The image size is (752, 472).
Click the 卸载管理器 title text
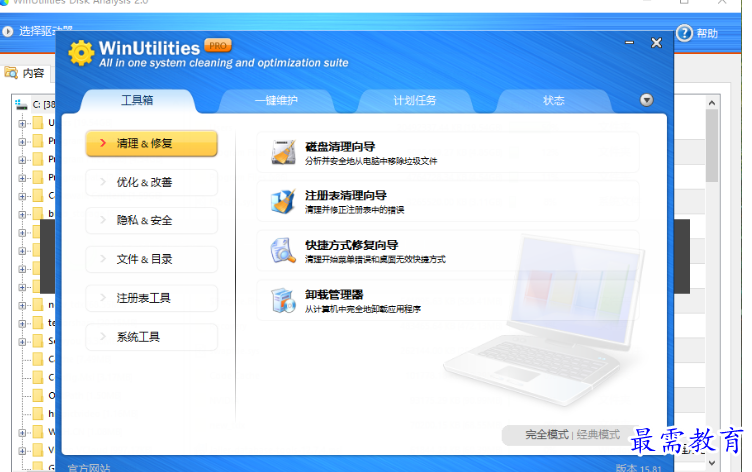[334, 295]
